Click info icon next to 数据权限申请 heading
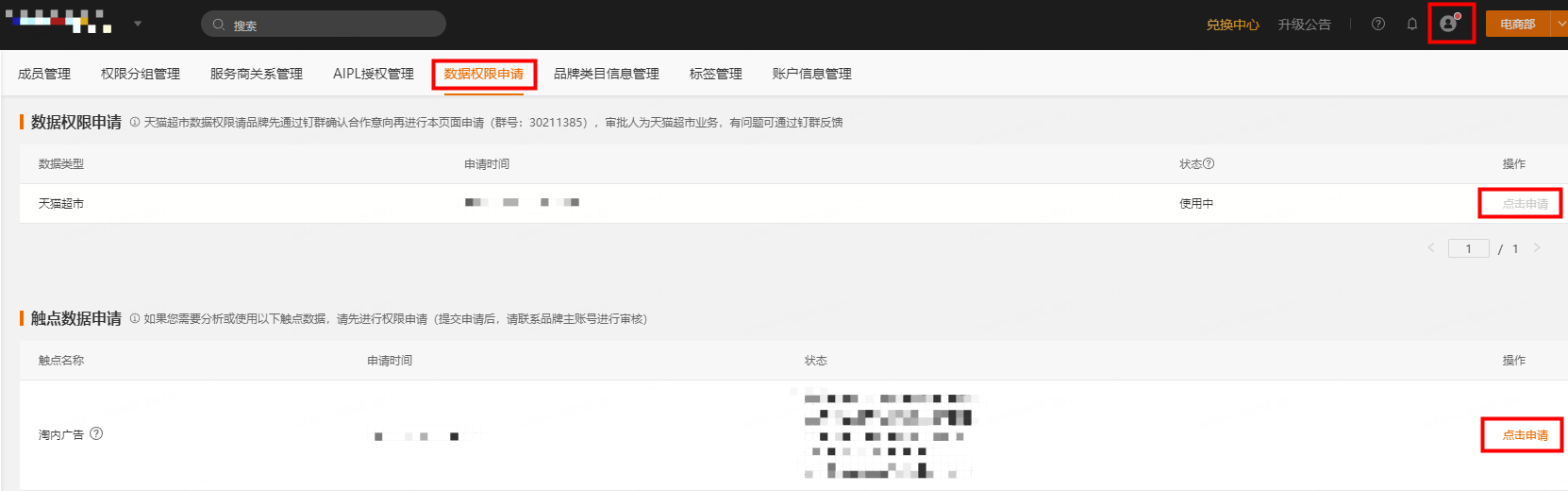The height and width of the screenshot is (491, 1568). [x=135, y=122]
